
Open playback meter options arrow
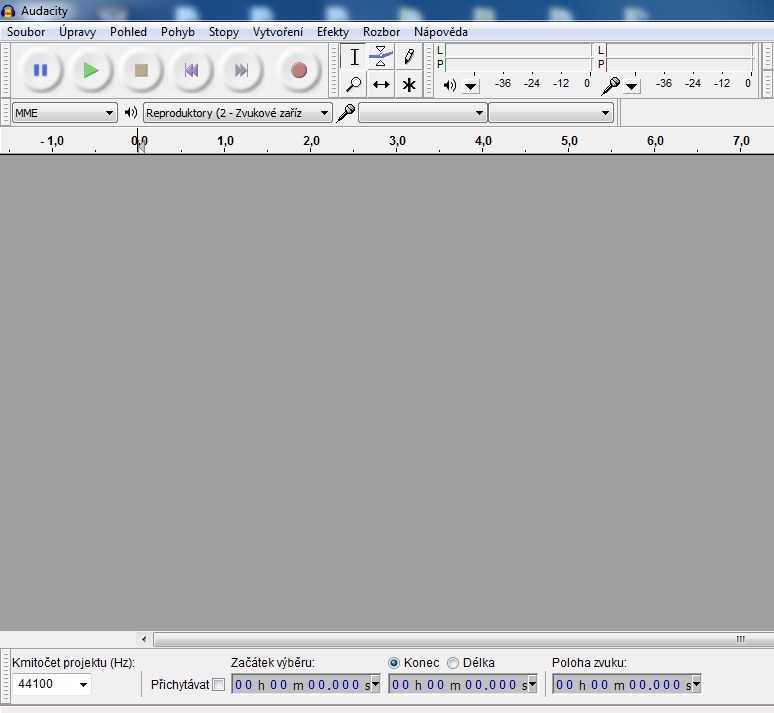(x=471, y=86)
